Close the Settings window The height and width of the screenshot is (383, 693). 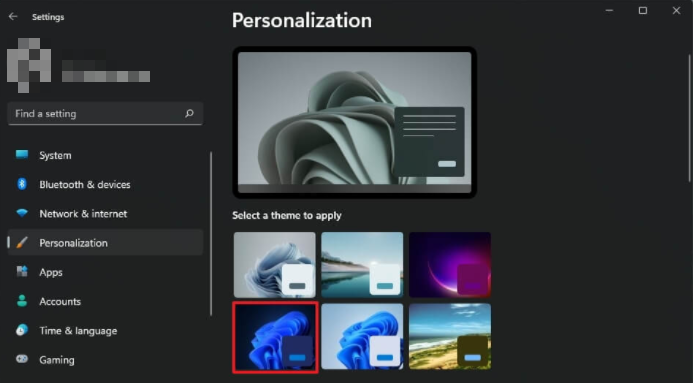coord(676,11)
